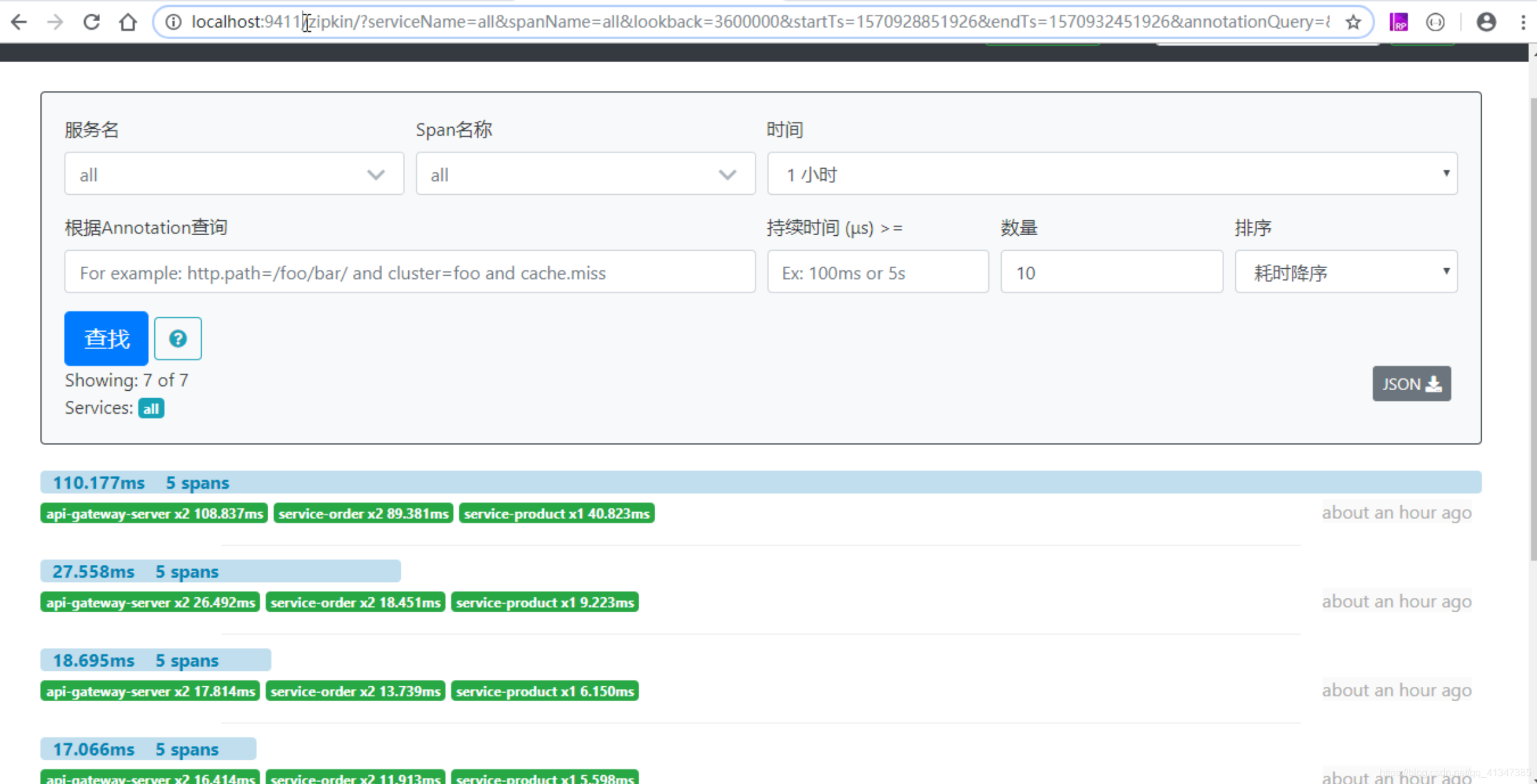Image resolution: width=1537 pixels, height=784 pixels.
Task: Click the service-order x2 89.381ms tag
Action: pyautogui.click(x=363, y=513)
